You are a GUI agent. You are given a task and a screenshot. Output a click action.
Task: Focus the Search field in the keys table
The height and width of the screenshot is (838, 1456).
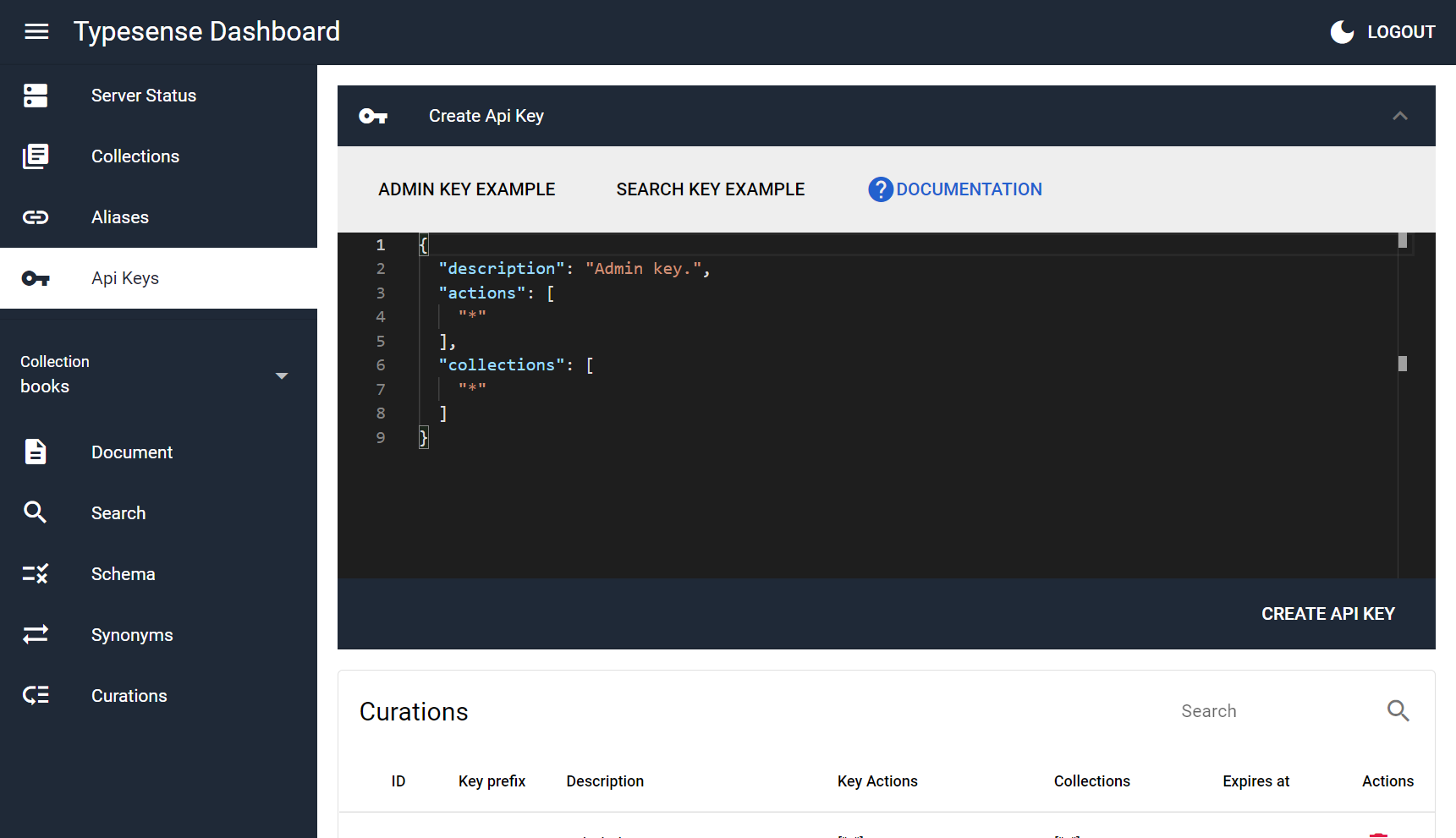[x=1275, y=711]
